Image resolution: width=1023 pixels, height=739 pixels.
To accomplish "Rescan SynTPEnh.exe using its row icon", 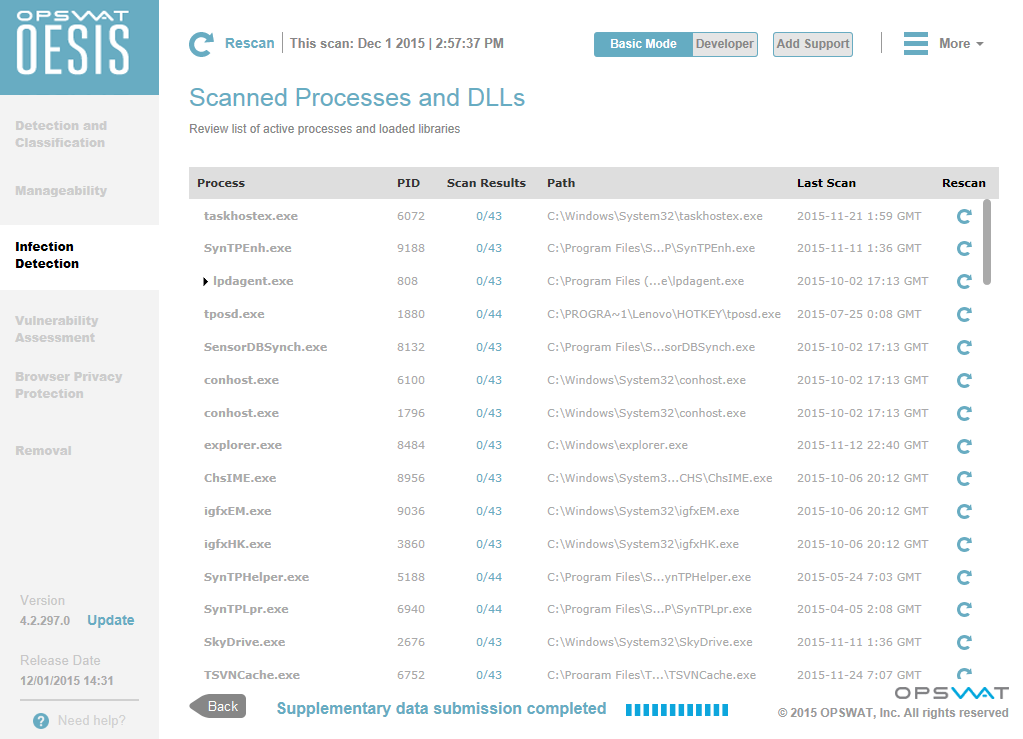I will coord(964,249).
